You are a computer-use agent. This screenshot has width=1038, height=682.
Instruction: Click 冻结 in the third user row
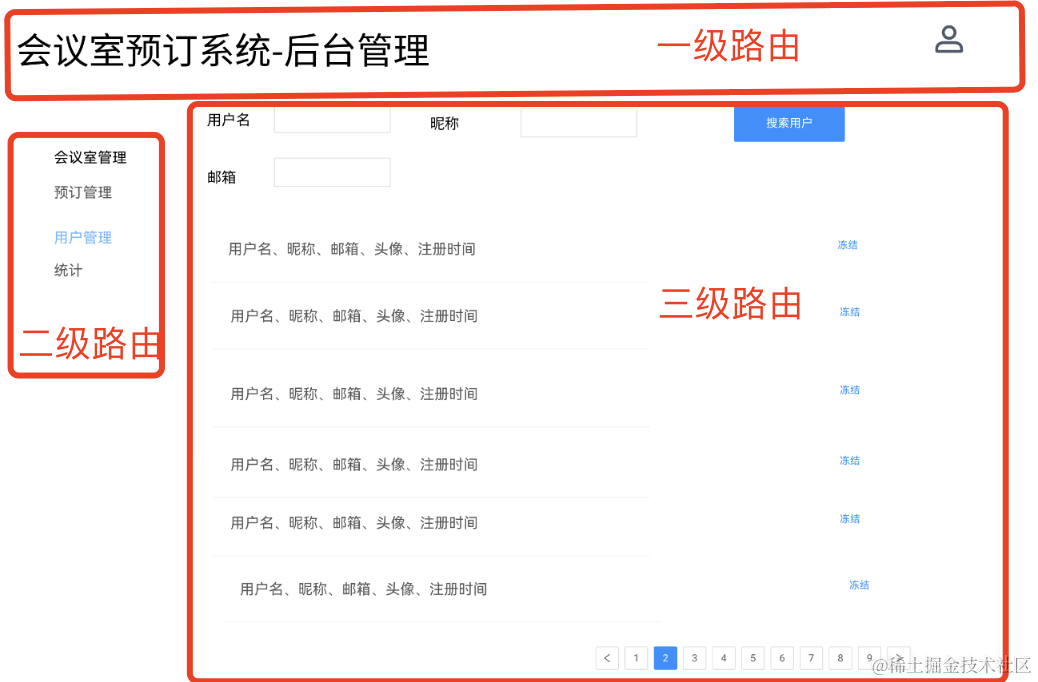tap(850, 390)
